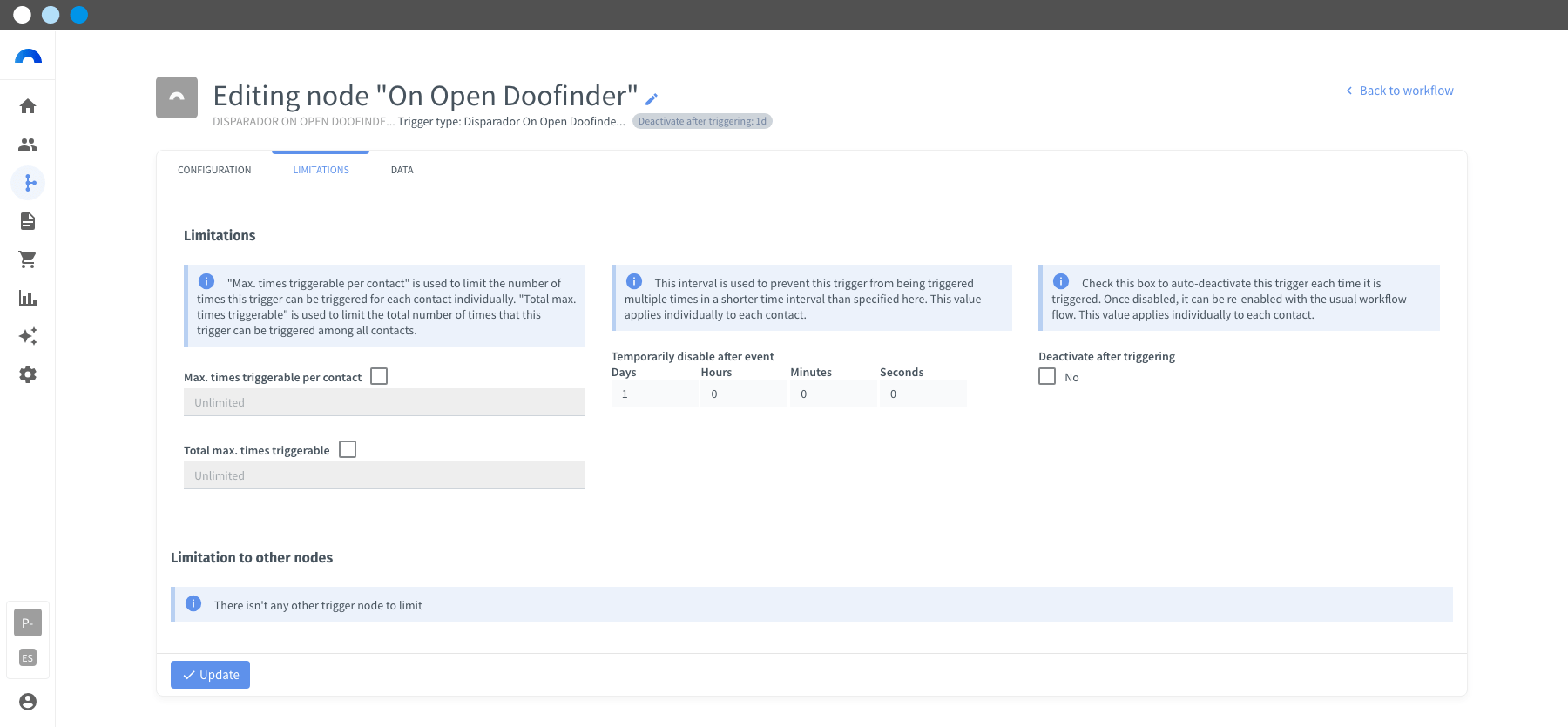Click Unlimited field under Total max. times
This screenshot has width=1568, height=727.
[384, 475]
